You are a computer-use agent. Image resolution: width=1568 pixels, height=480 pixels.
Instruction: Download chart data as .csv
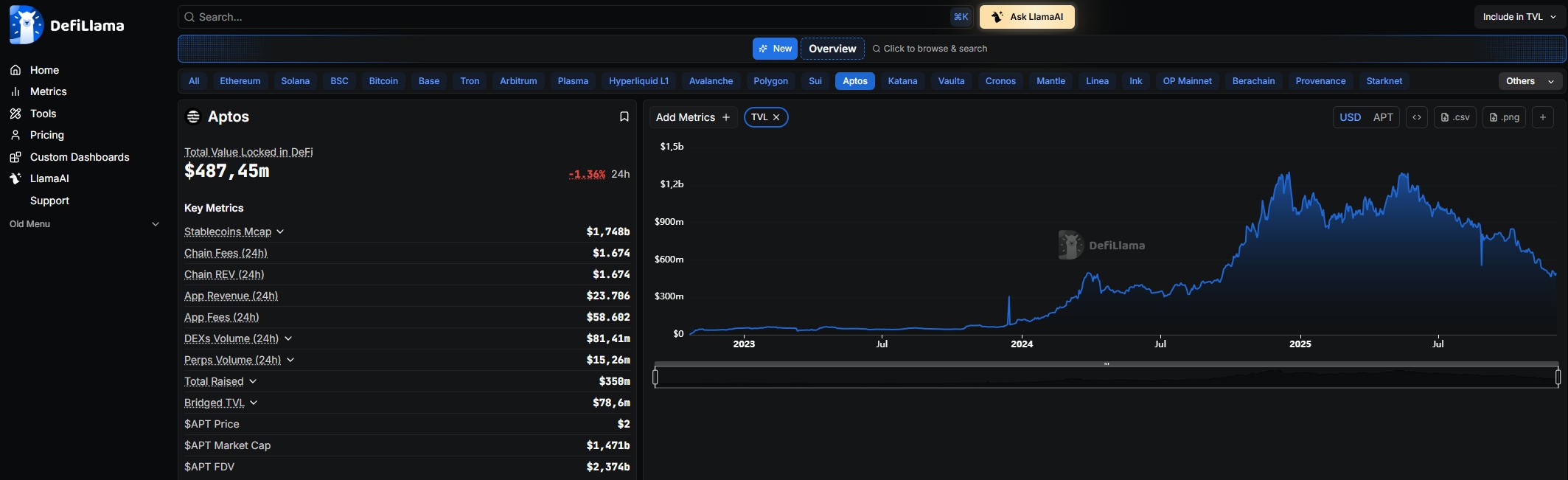coord(1454,117)
